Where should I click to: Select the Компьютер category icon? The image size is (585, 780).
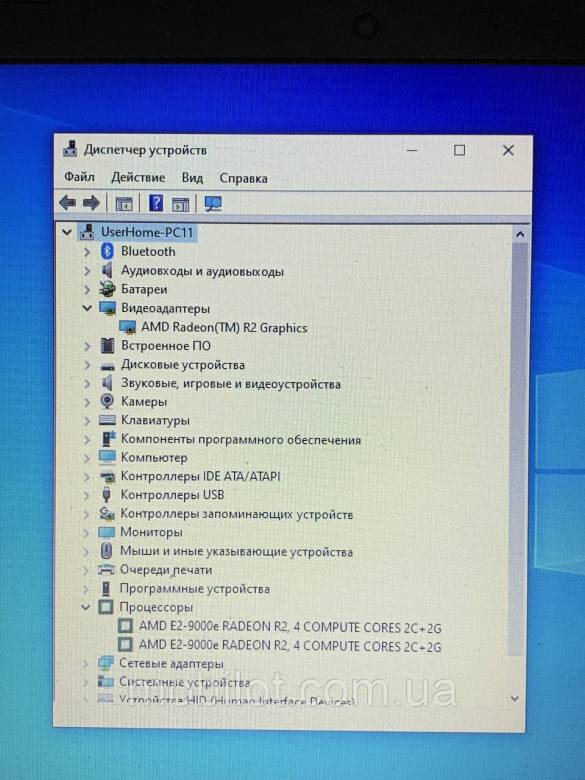coord(107,457)
